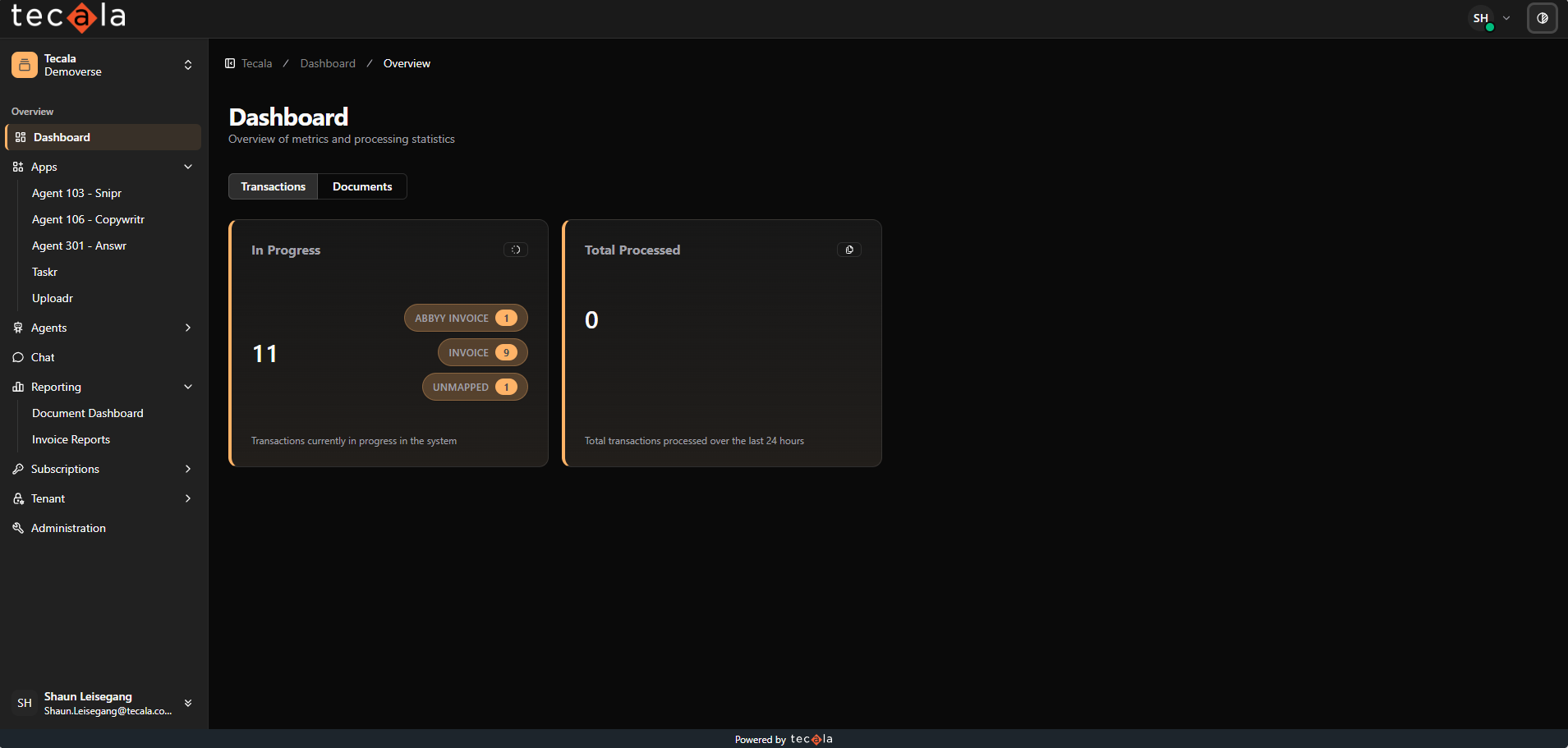Collapse the Reporting section chevron
Image resolution: width=1568 pixels, height=748 pixels.
pos(188,387)
